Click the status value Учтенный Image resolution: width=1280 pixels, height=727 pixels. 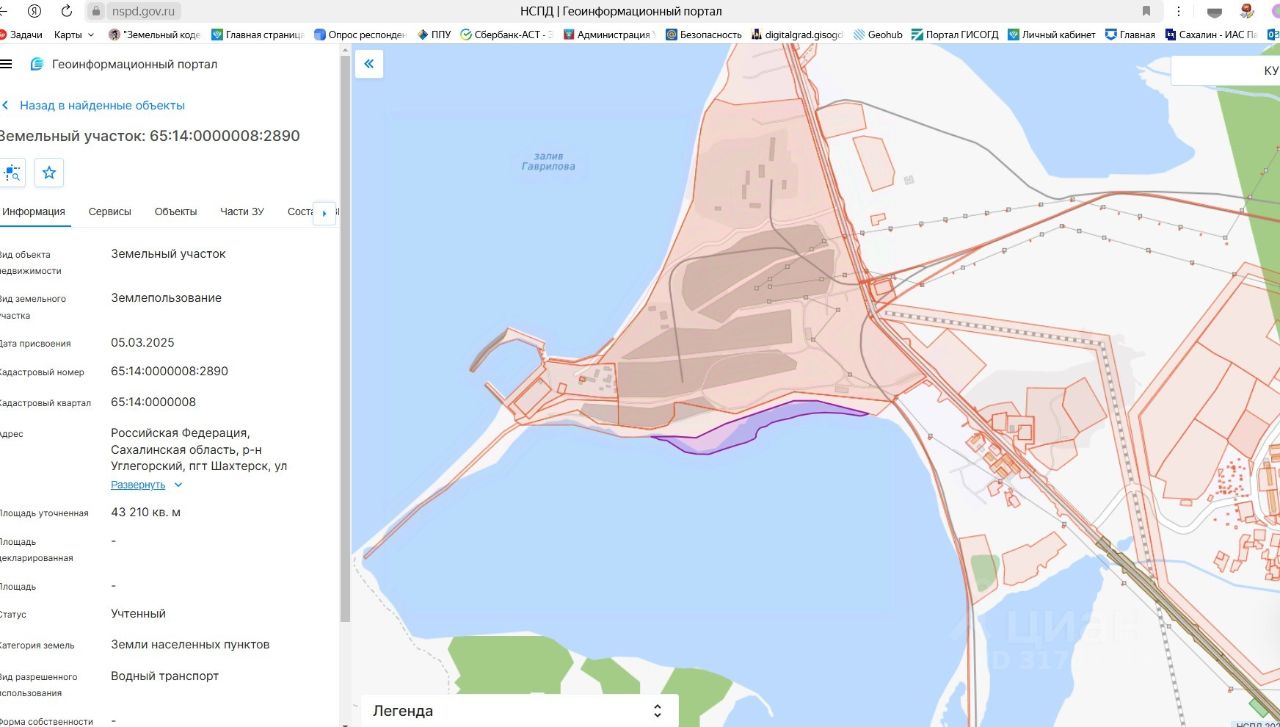pyautogui.click(x=139, y=614)
